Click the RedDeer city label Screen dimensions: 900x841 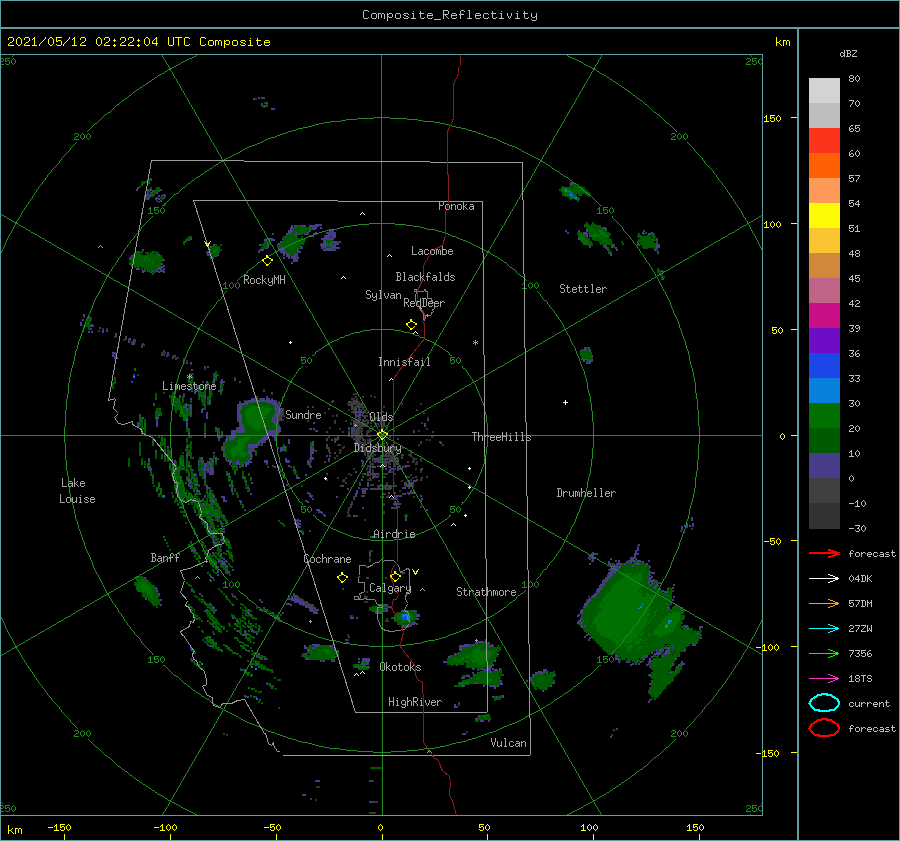click(424, 303)
